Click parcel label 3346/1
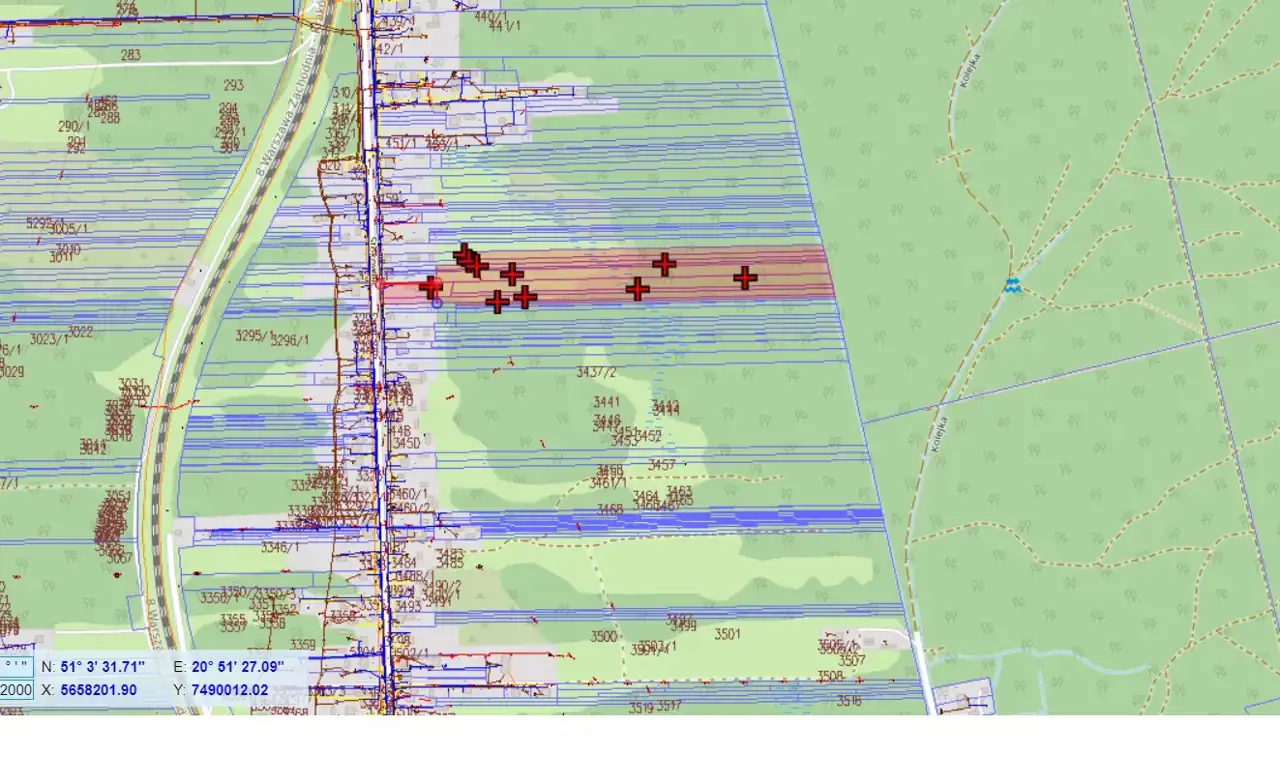 pos(279,547)
